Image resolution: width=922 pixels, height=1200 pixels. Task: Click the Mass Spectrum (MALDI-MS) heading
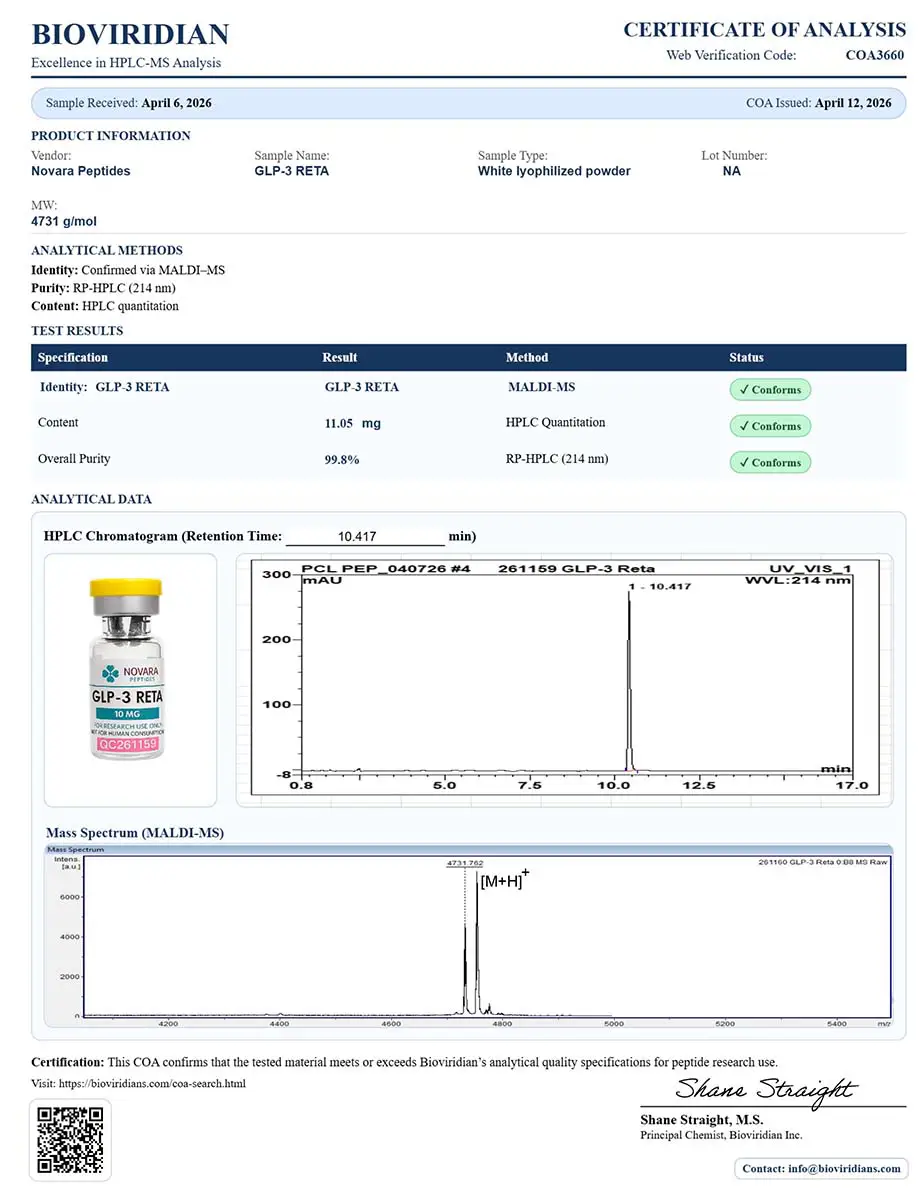[x=135, y=833]
